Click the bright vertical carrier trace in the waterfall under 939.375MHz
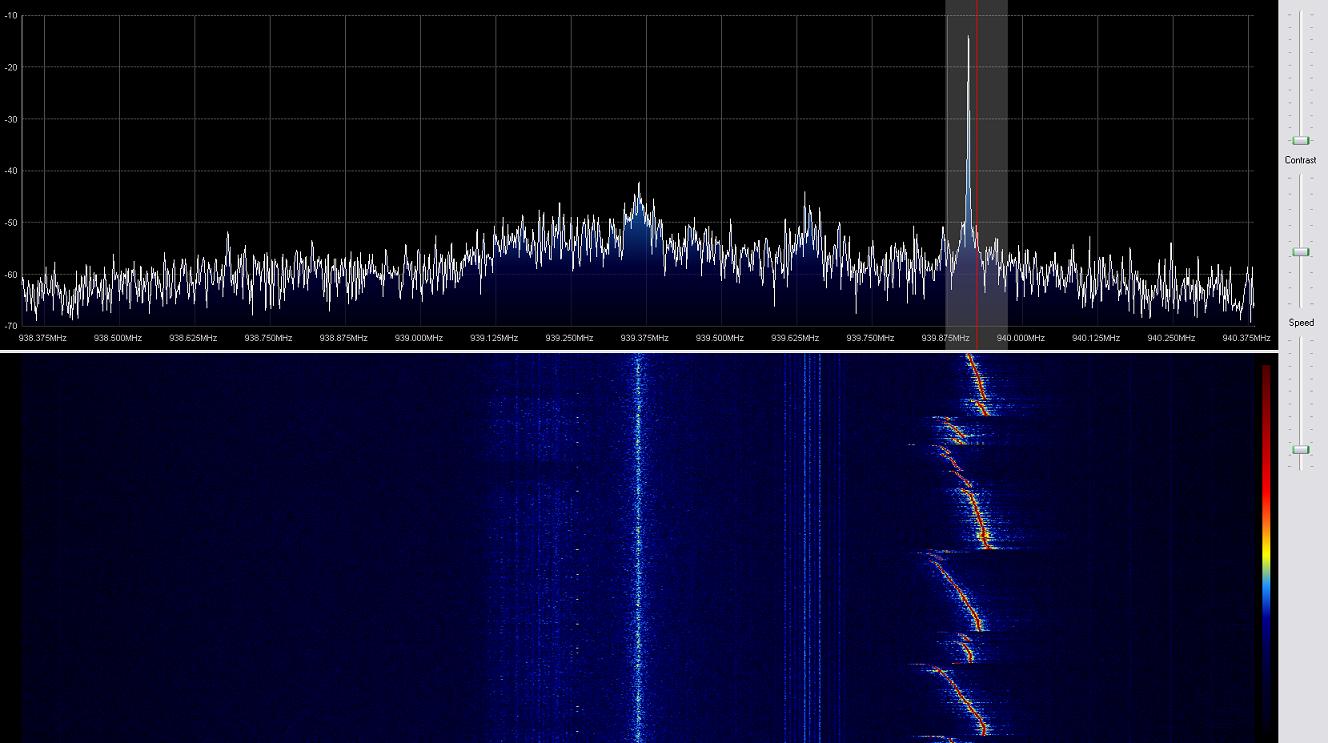Viewport: 1328px width, 743px height. (x=638, y=548)
